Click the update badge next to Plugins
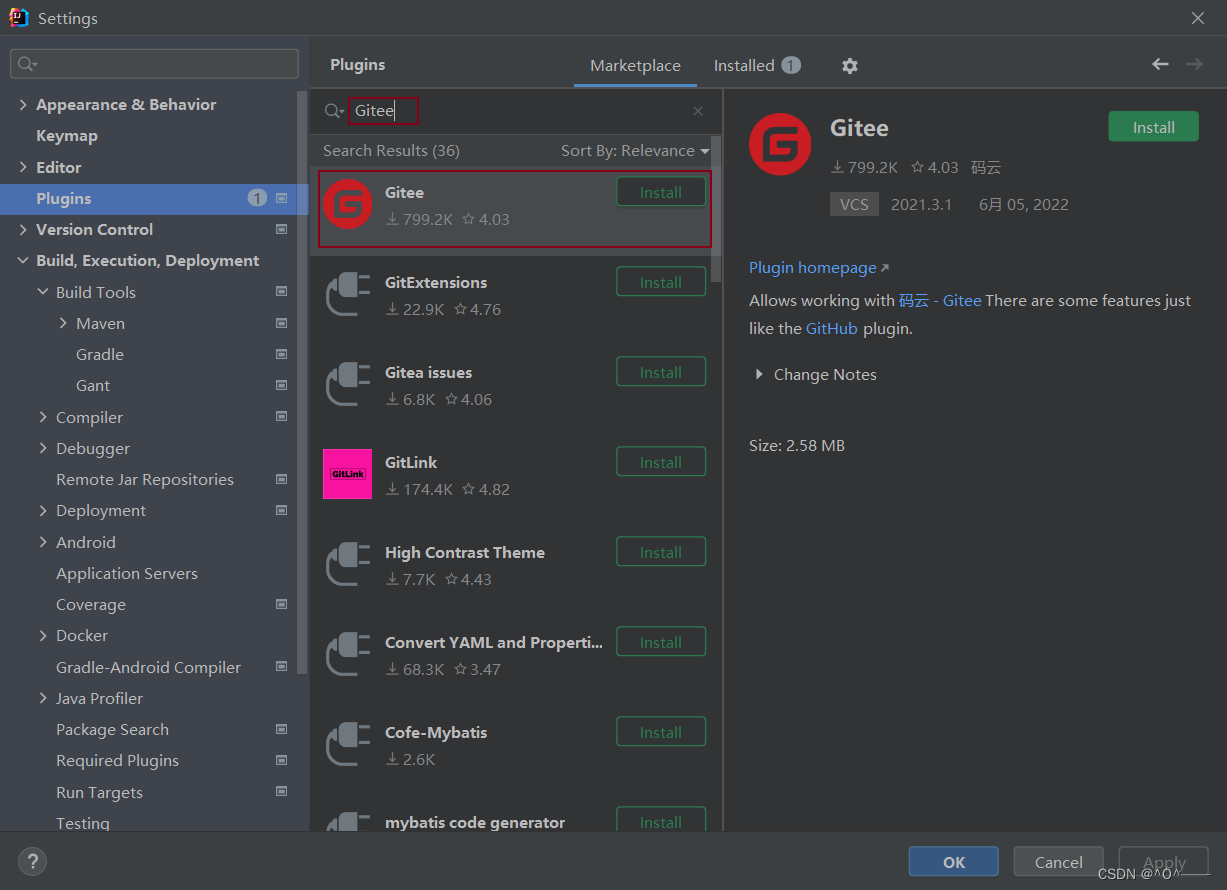The height and width of the screenshot is (890, 1227). pyautogui.click(x=257, y=198)
